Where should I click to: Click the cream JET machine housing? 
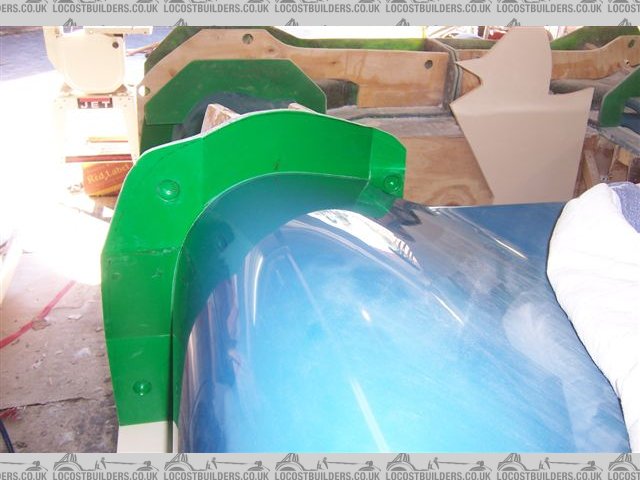(x=85, y=60)
